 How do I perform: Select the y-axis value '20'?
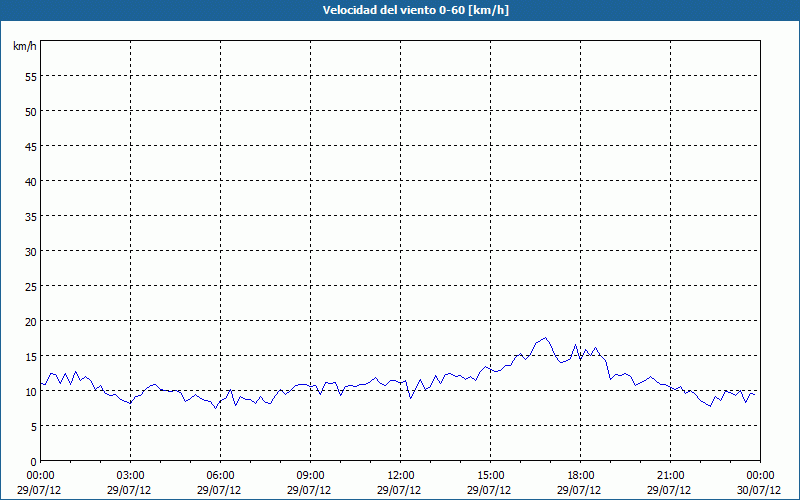(31, 321)
